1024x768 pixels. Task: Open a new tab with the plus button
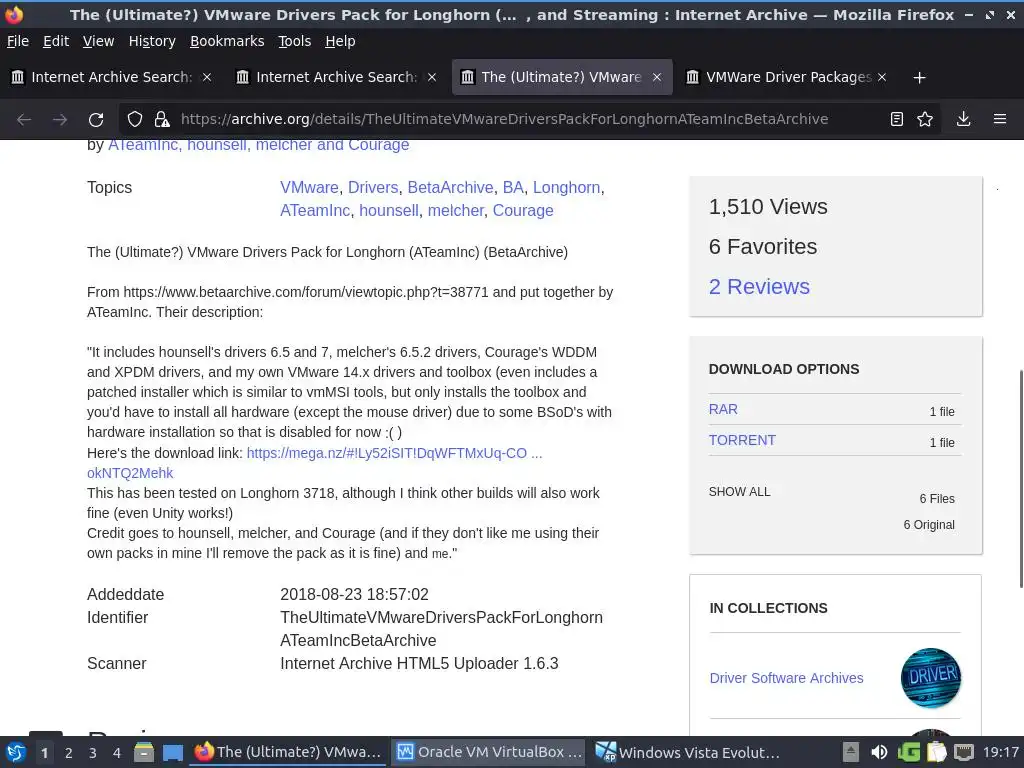tap(920, 78)
